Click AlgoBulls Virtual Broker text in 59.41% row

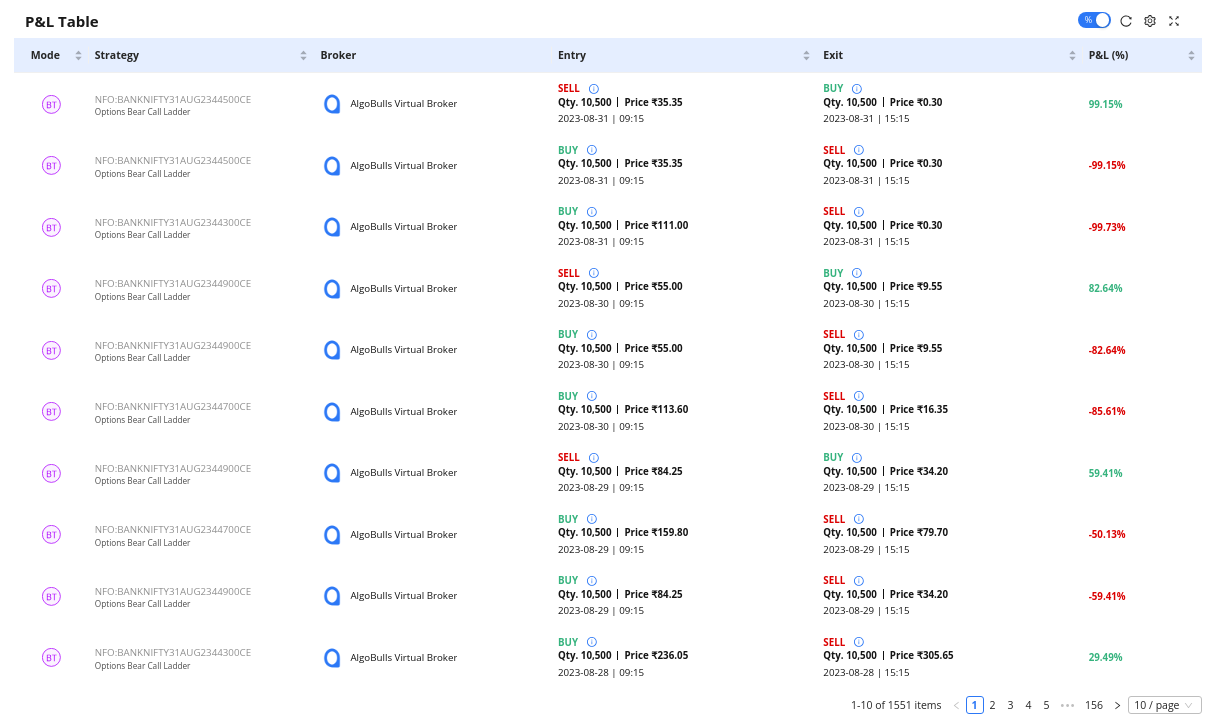[x=404, y=473]
